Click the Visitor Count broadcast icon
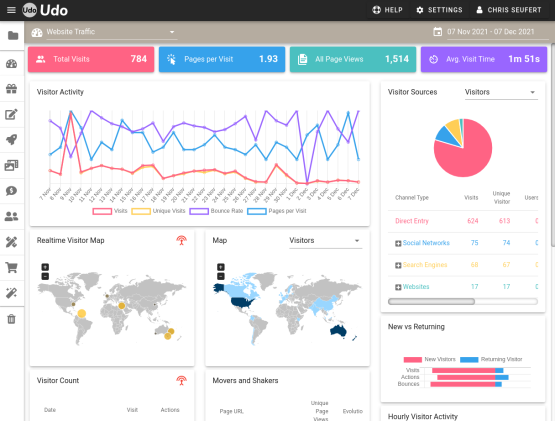Image resolution: width=555 pixels, height=421 pixels. click(182, 381)
